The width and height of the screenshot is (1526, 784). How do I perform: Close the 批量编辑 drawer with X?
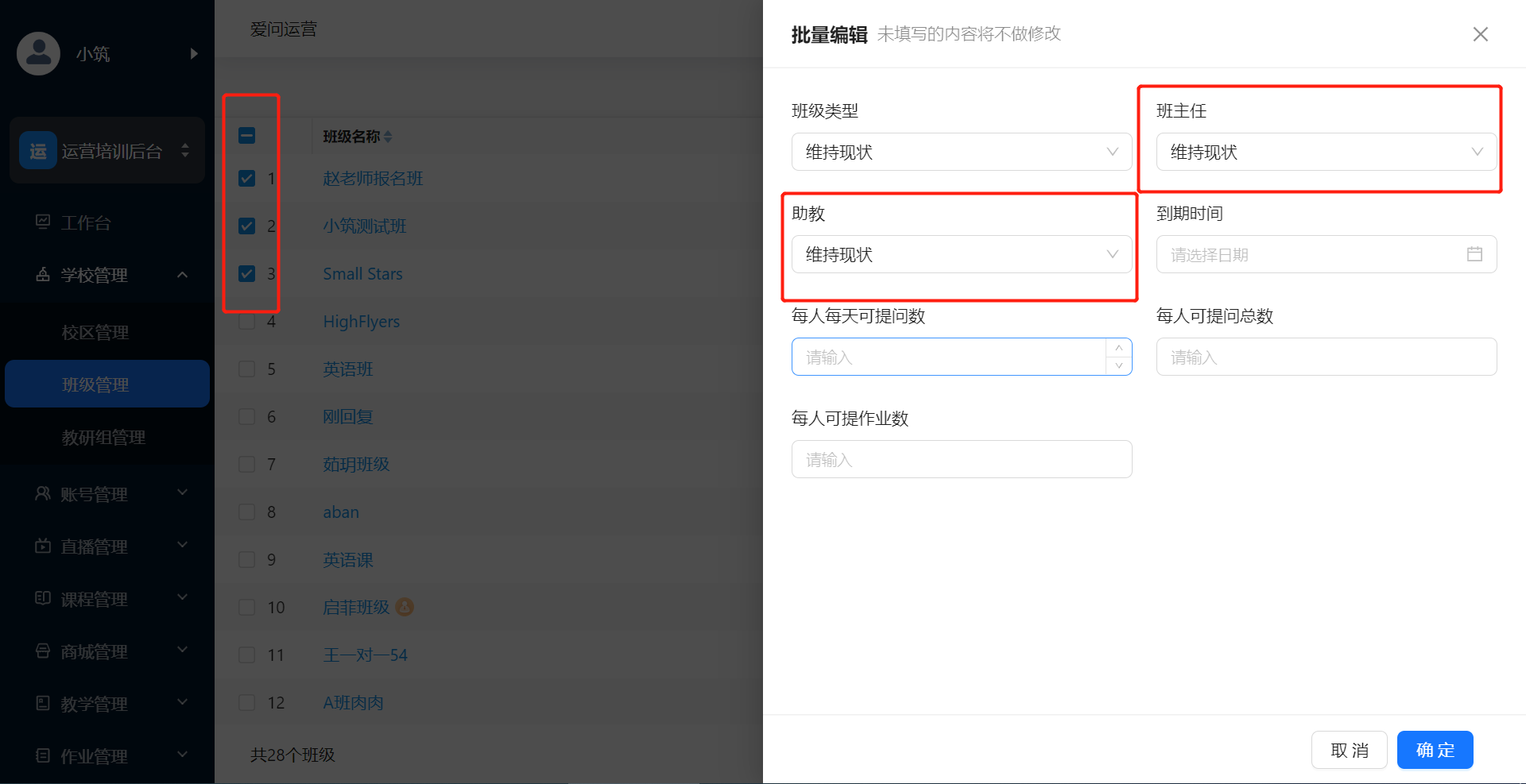[x=1480, y=34]
